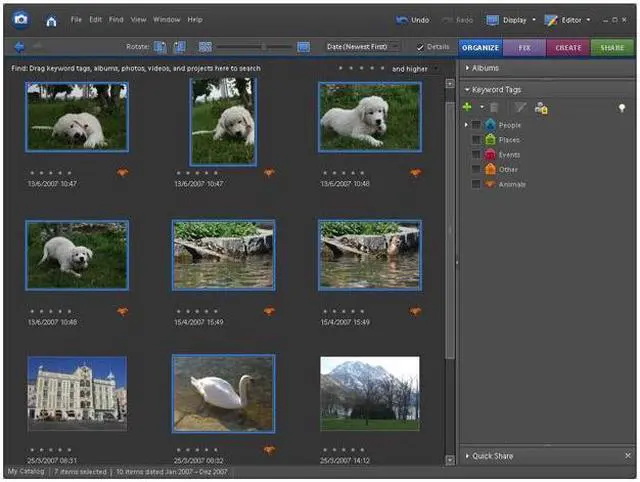This screenshot has width=640, height=482.
Task: Click the green plus new tag icon
Action: click(467, 107)
